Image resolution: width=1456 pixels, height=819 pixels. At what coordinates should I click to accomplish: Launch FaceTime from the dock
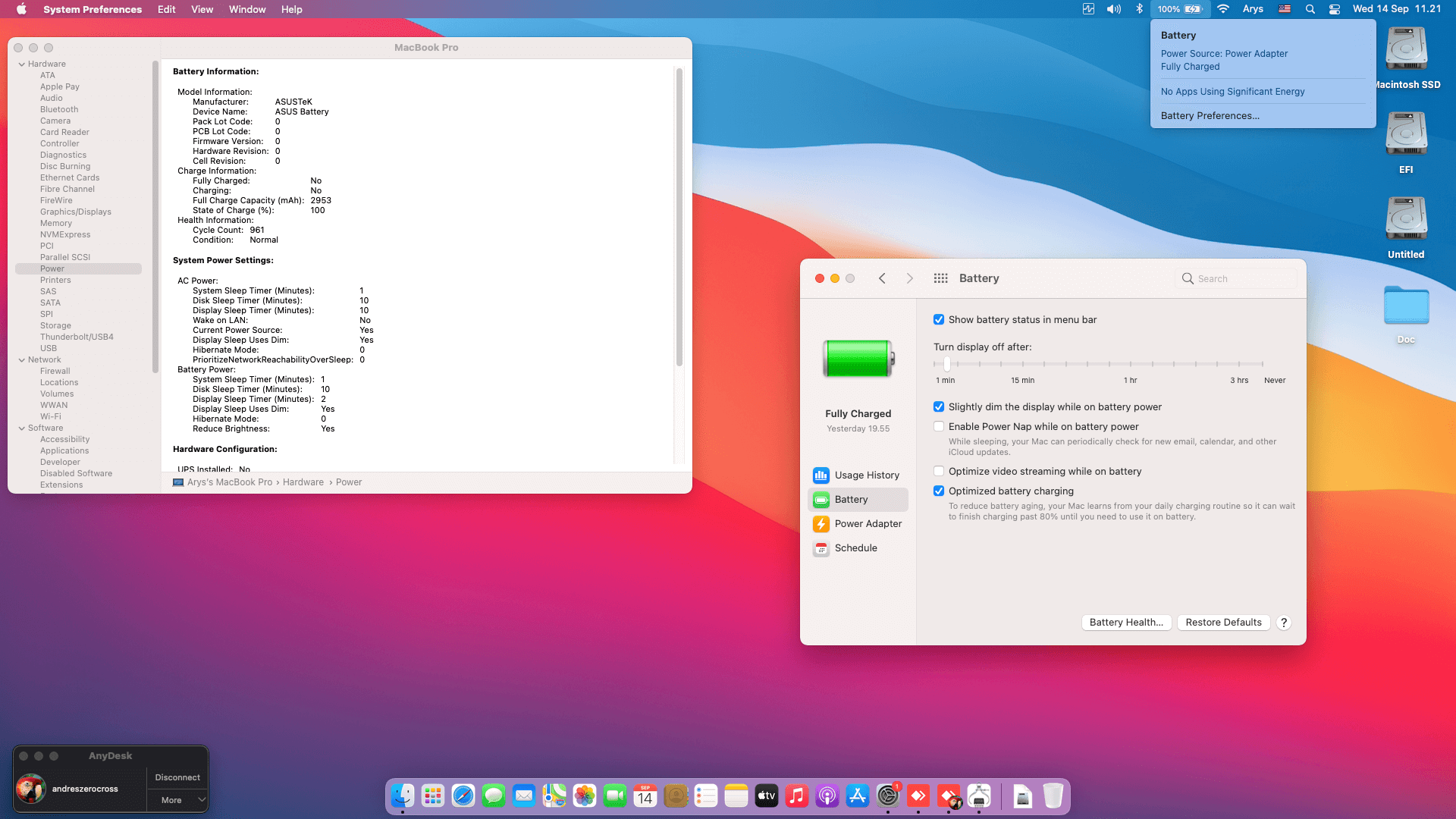615,795
